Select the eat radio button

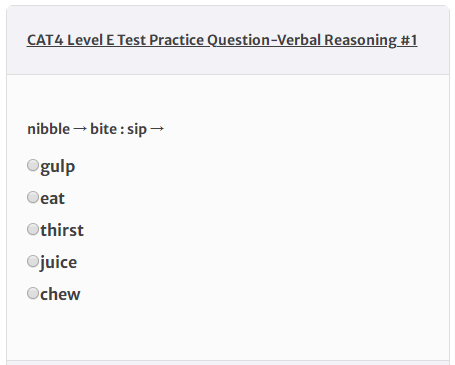tap(33, 197)
